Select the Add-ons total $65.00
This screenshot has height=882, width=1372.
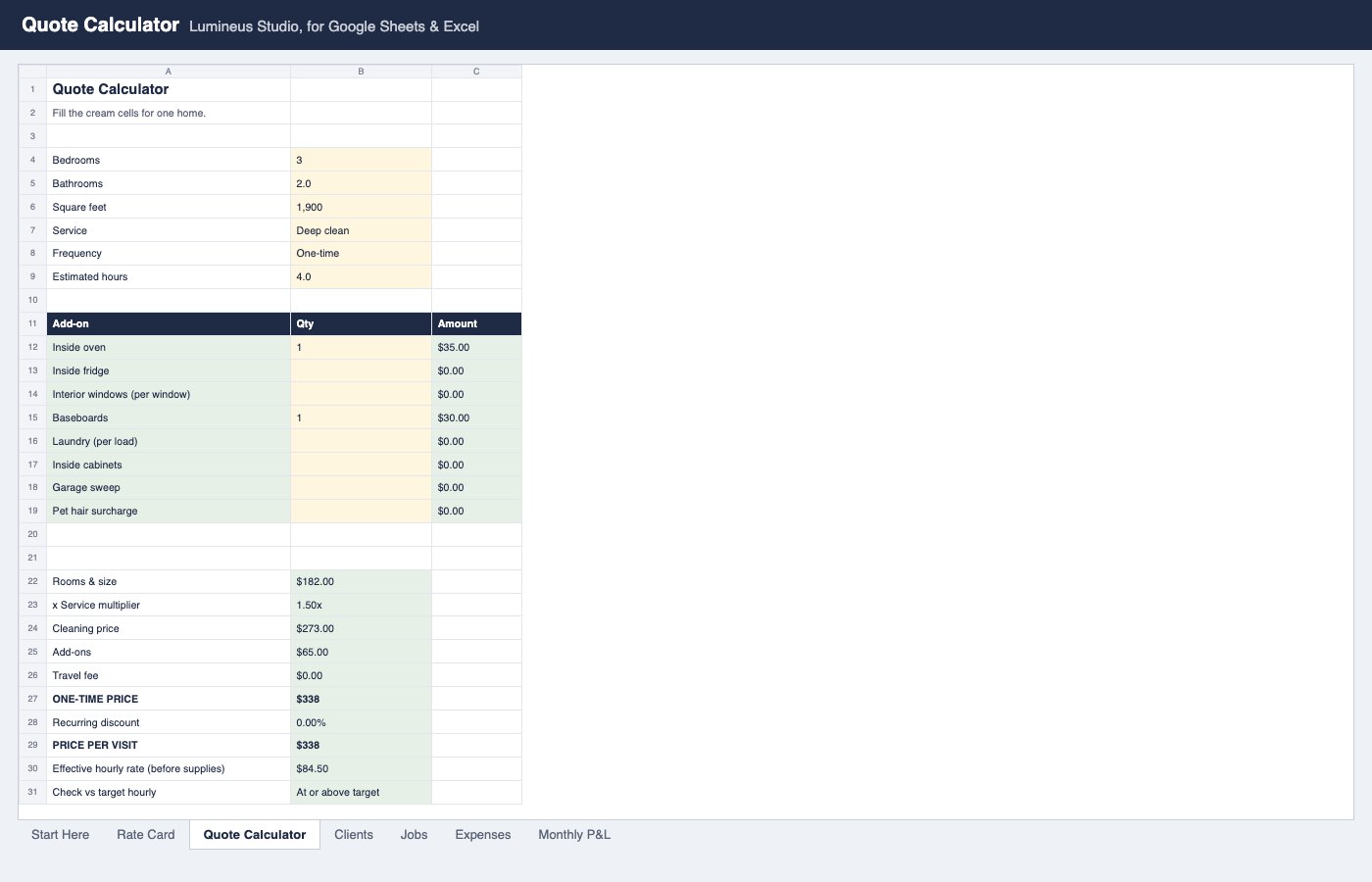pyautogui.click(x=361, y=652)
